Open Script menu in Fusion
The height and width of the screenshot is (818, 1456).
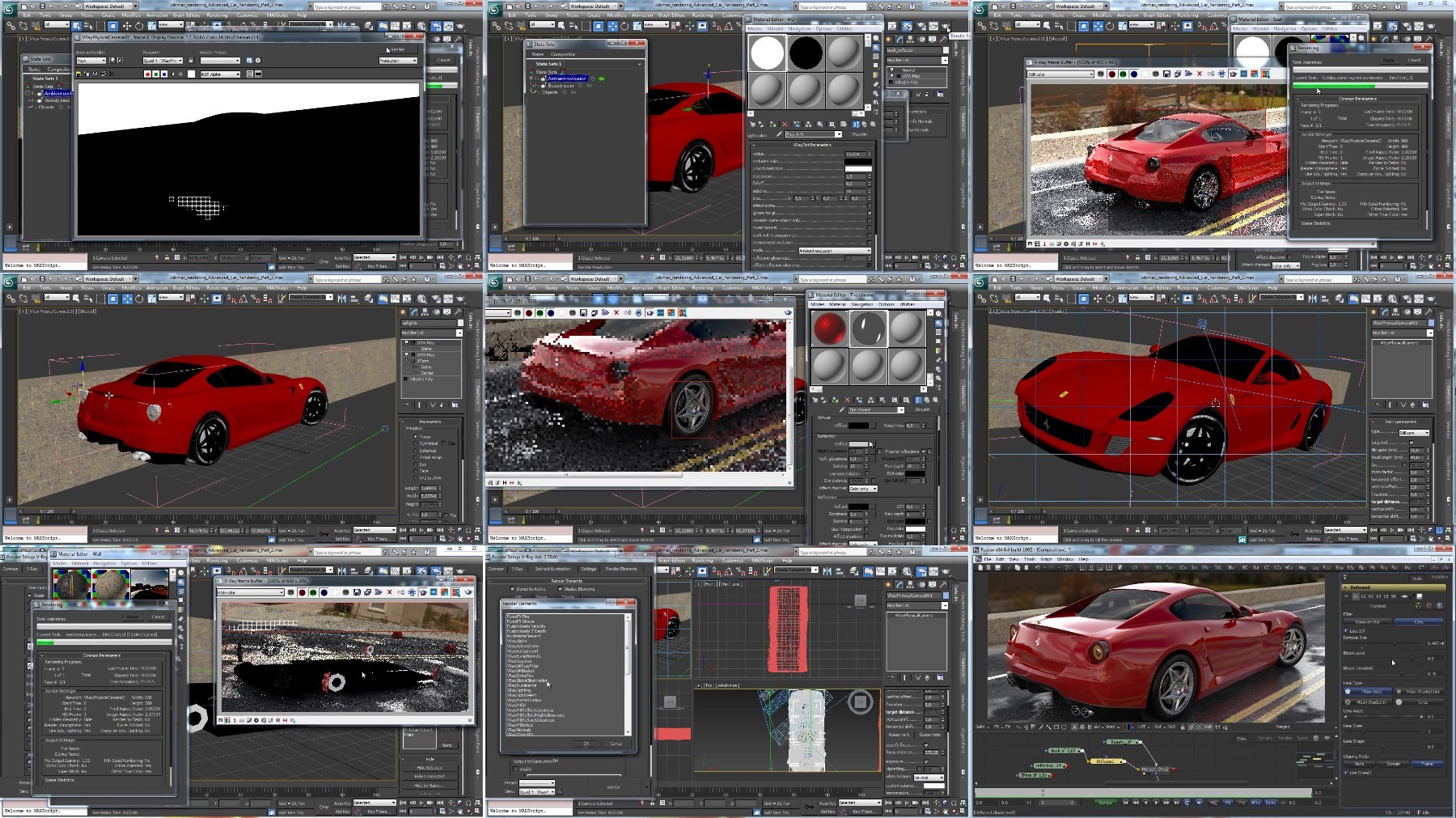[x=1046, y=559]
